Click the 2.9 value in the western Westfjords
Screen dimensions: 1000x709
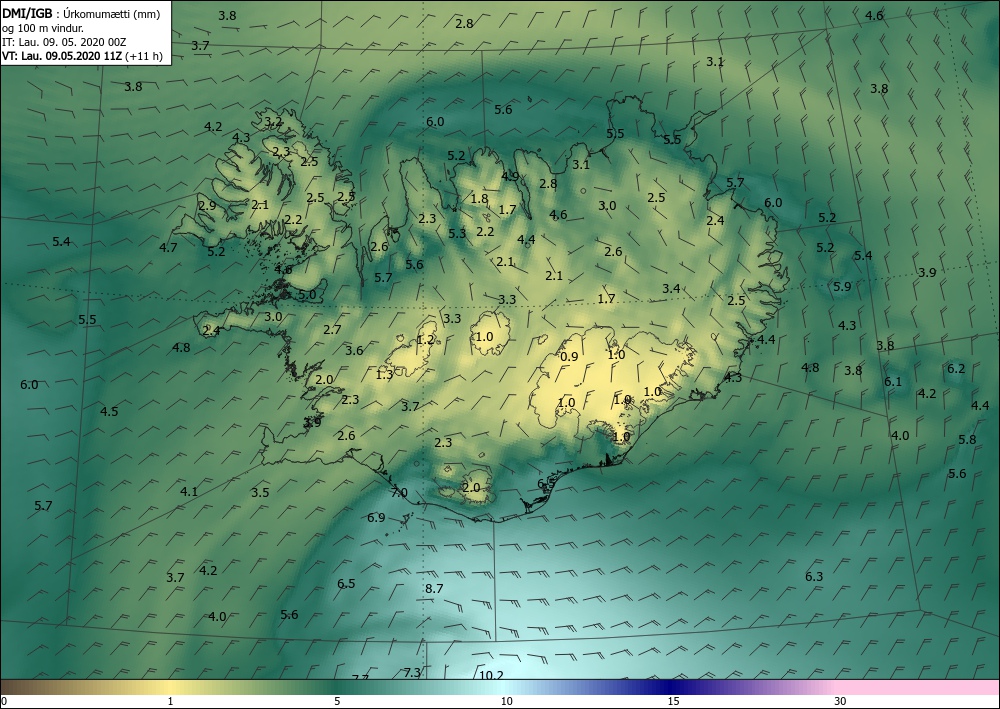(x=207, y=205)
